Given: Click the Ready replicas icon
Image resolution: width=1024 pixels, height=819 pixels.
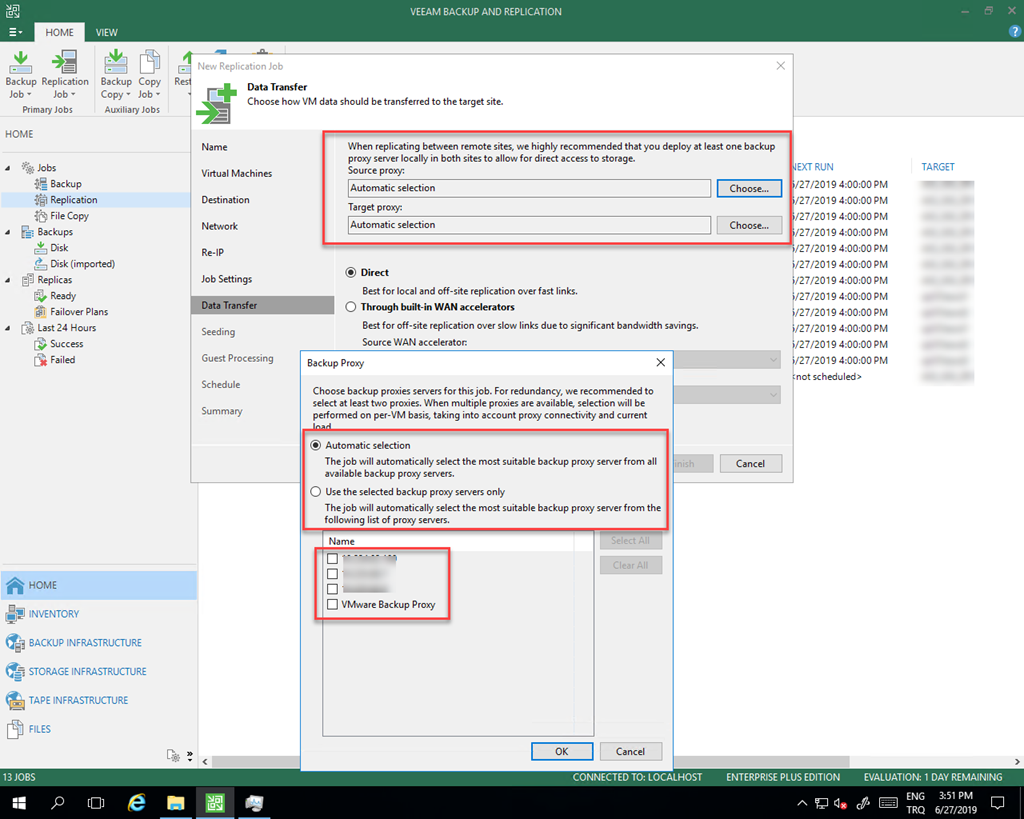Looking at the screenshot, I should (40, 296).
